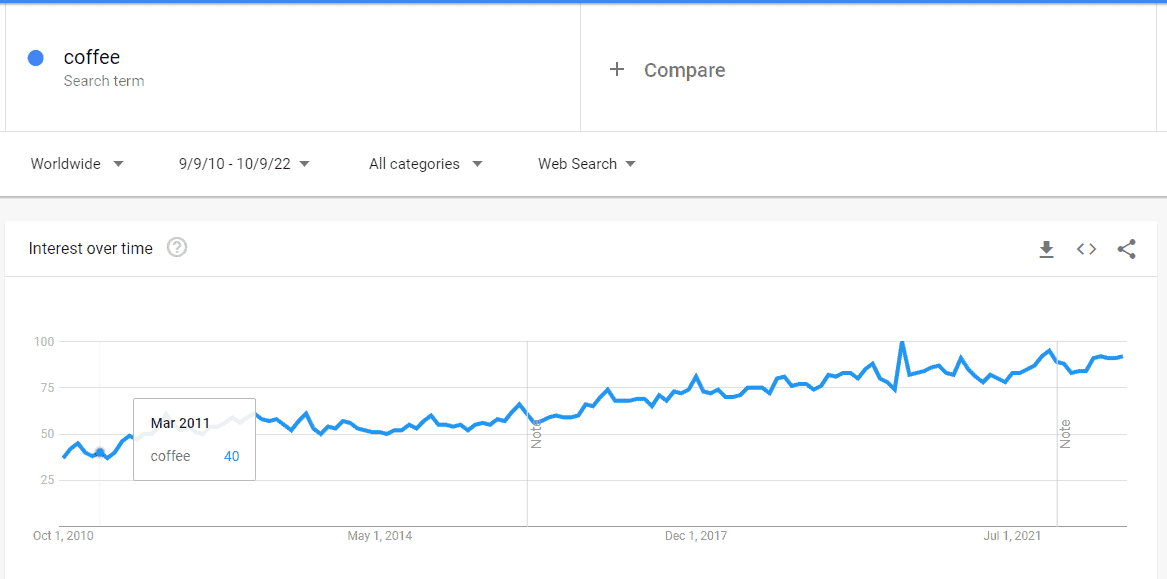Click the Note marker near Jul 2021

pyautogui.click(x=1065, y=434)
